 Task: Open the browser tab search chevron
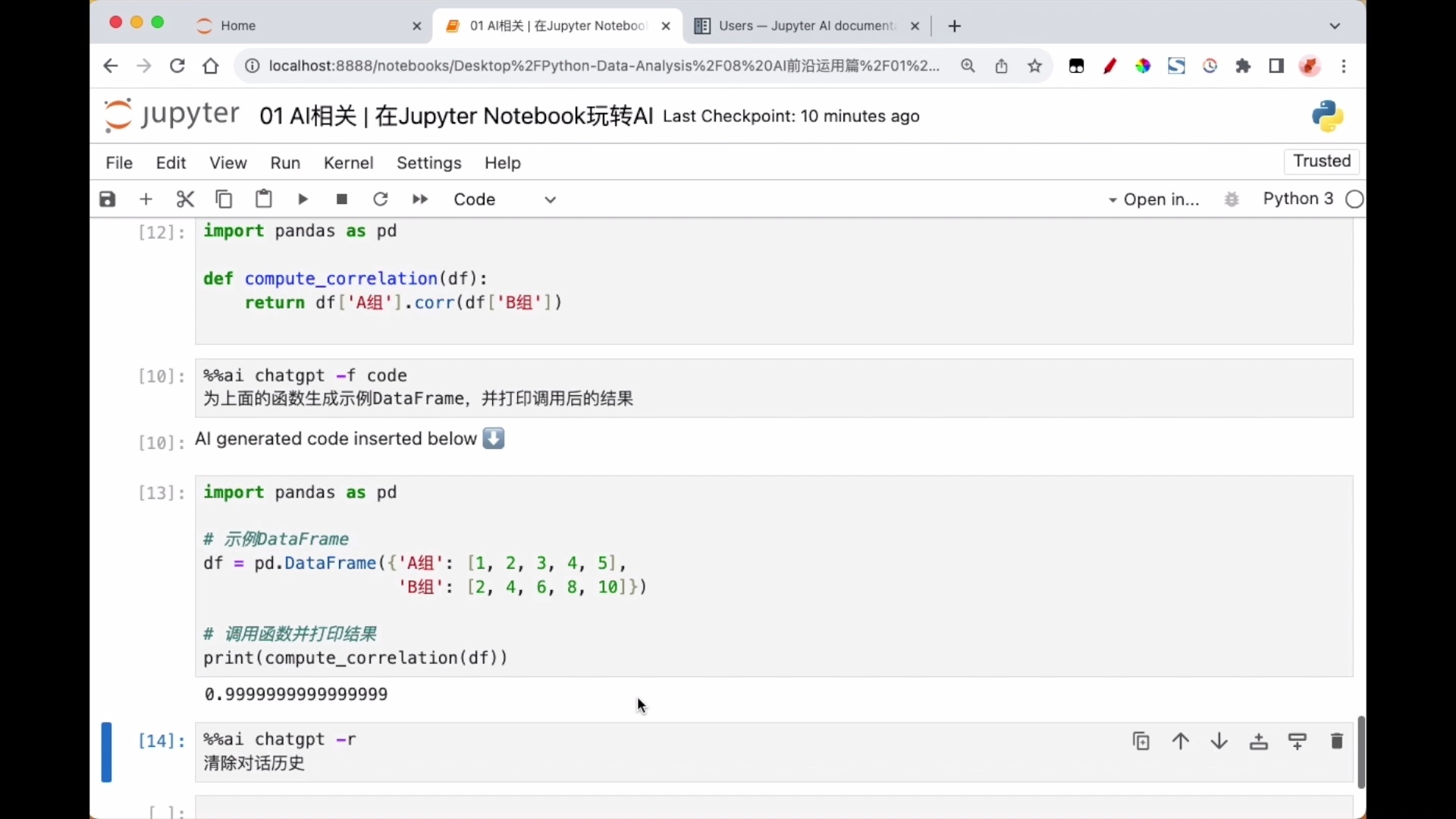coord(1335,25)
